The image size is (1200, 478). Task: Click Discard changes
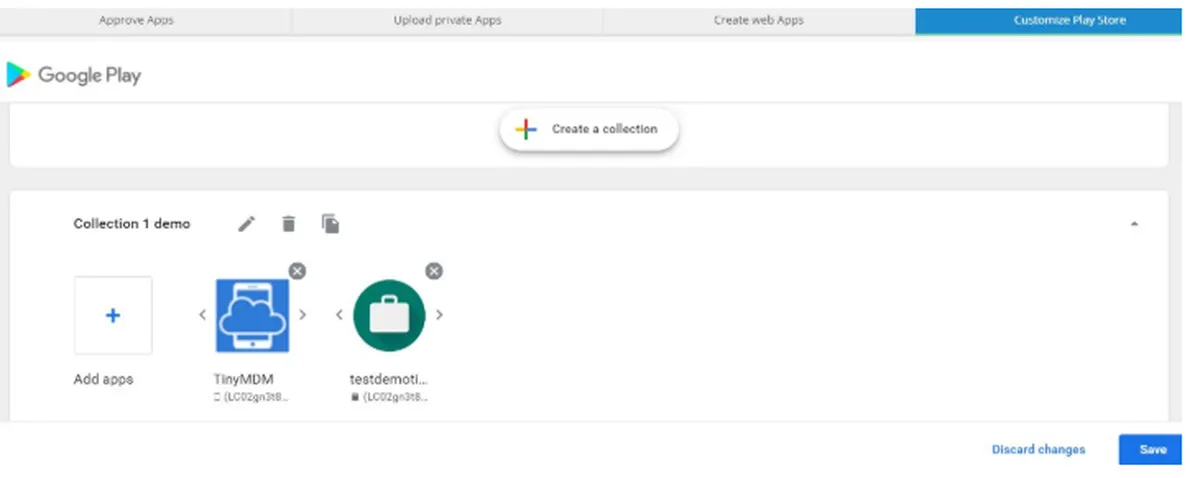point(1038,450)
